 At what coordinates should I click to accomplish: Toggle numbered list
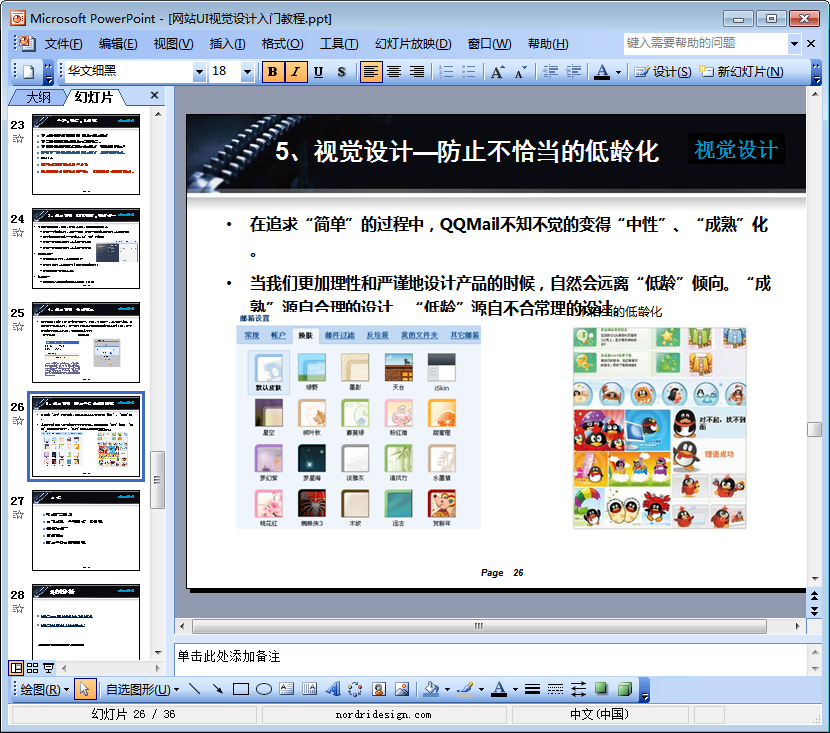click(x=446, y=71)
